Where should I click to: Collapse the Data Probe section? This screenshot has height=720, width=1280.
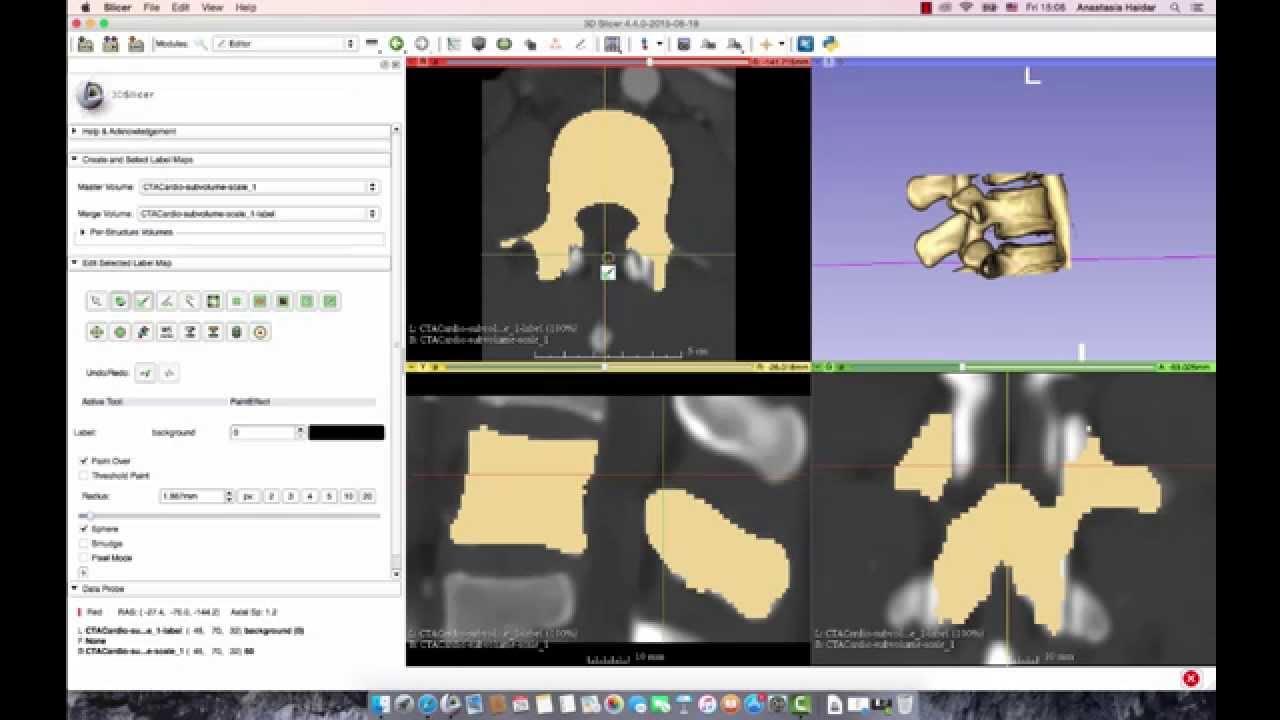click(235, 589)
